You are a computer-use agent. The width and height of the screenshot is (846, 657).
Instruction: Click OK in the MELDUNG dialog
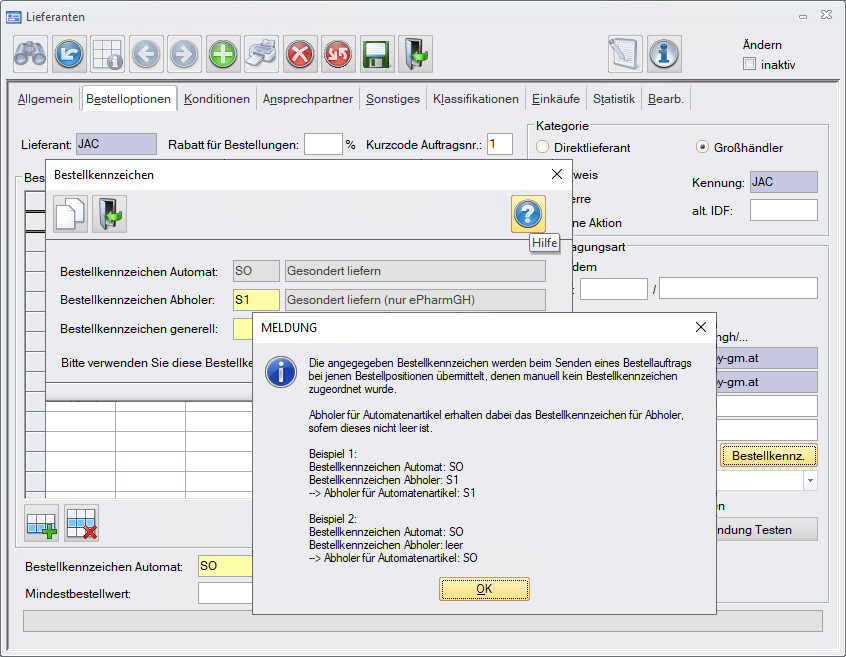pyautogui.click(x=484, y=589)
